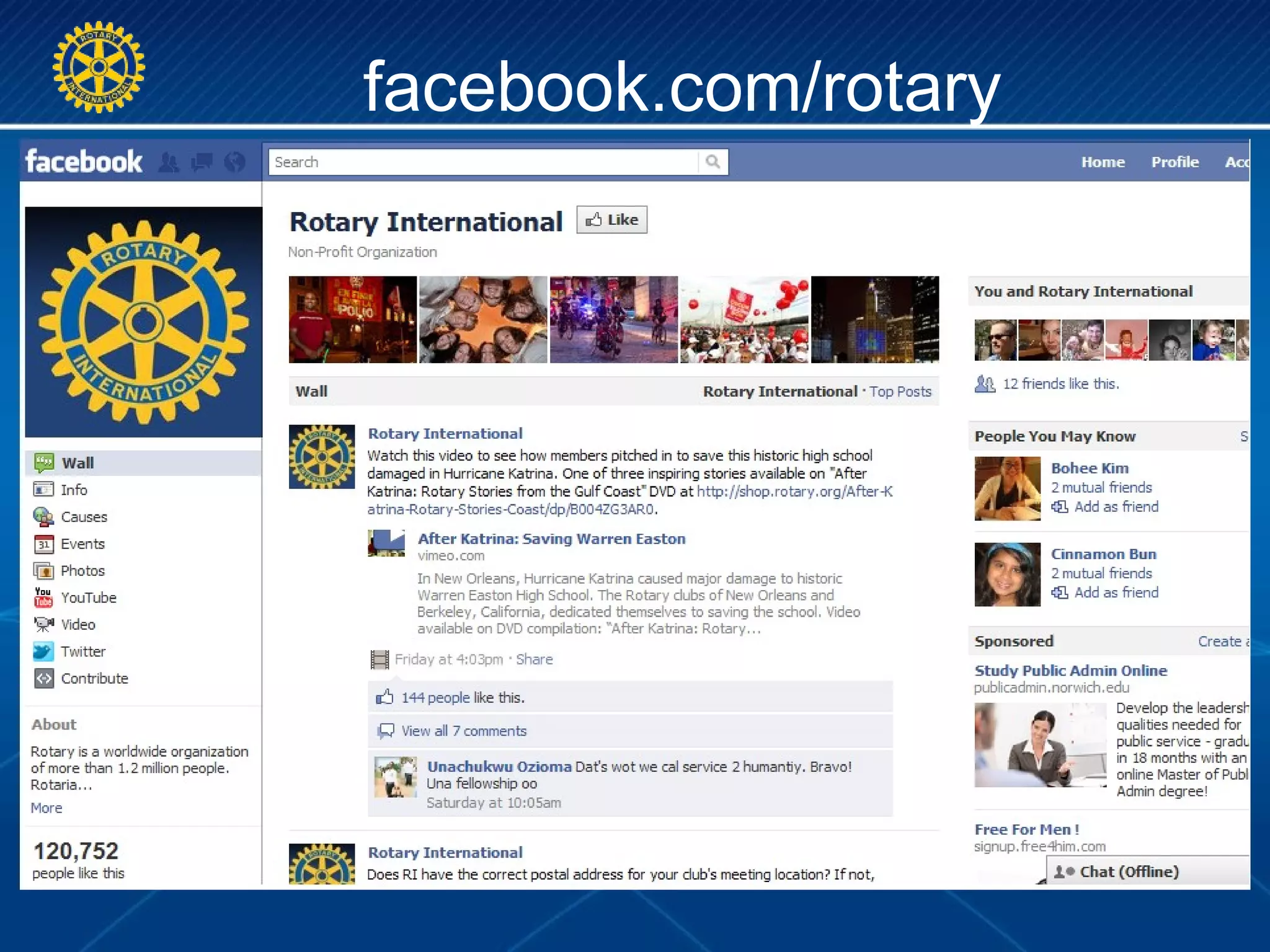Click the thumbs-up icon beside 144 people
The width and height of the screenshot is (1270, 952).
[x=384, y=697]
